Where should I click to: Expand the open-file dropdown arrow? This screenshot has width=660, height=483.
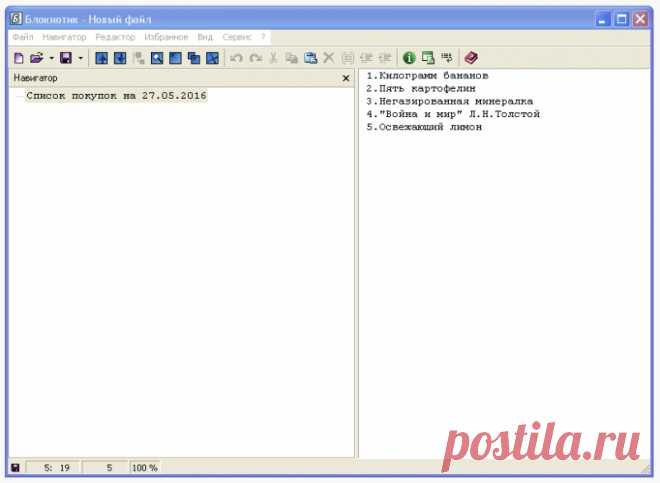pos(52,58)
